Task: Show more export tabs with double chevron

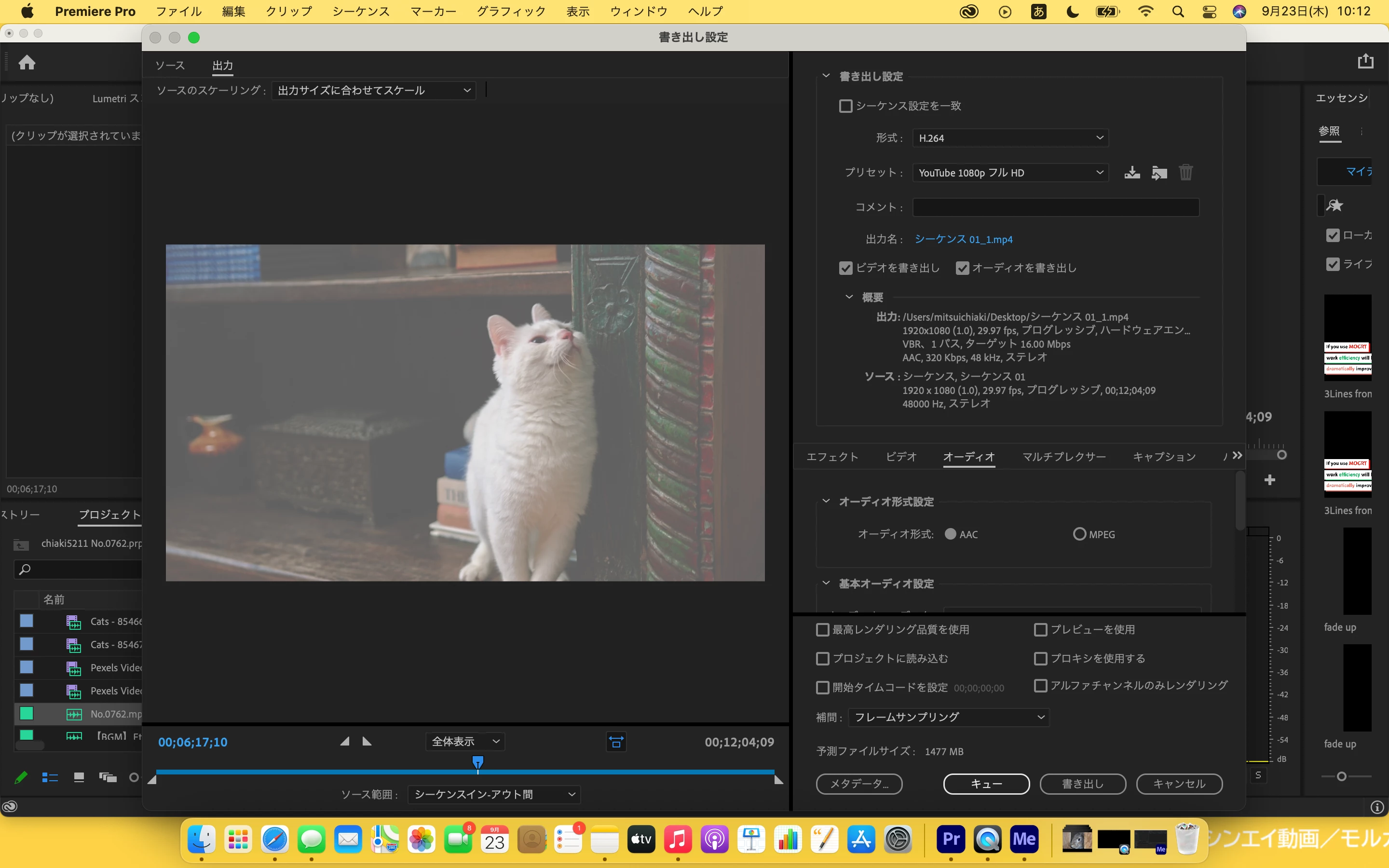Action: click(x=1237, y=455)
